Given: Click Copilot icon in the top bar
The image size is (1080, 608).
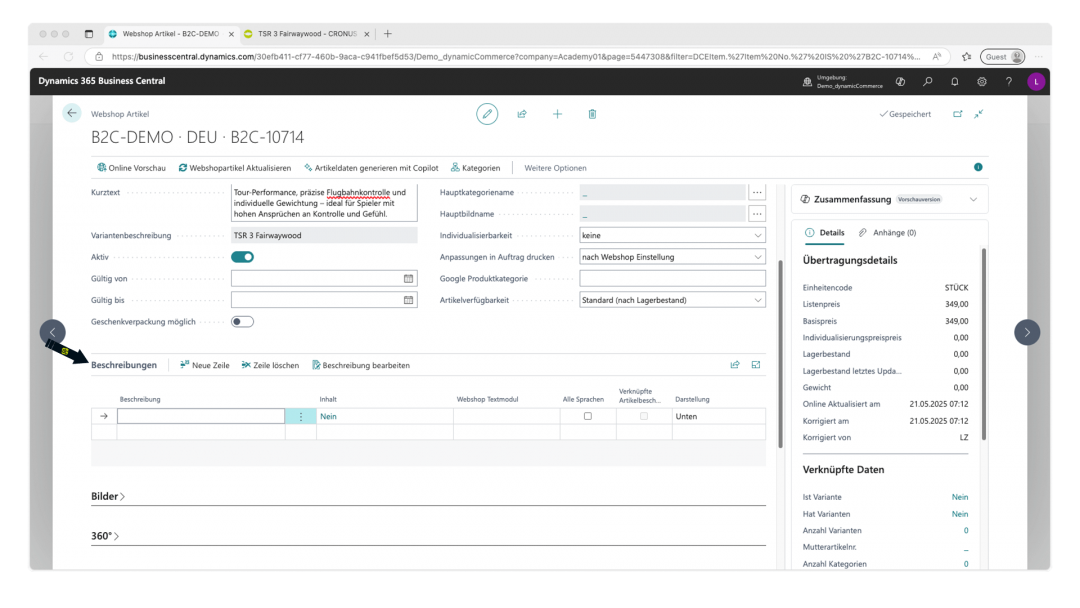Looking at the screenshot, I should pos(900,81).
